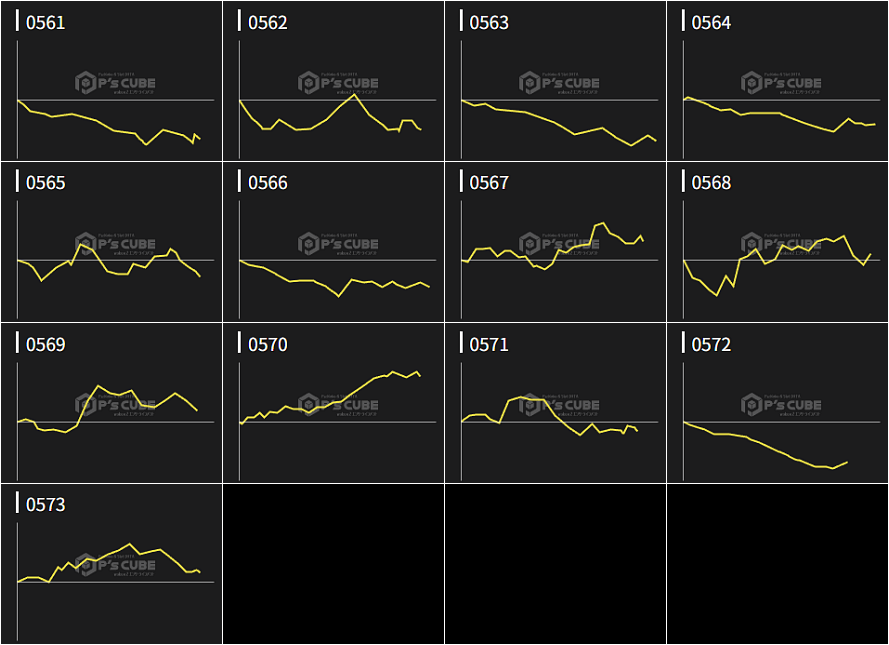The image size is (889, 645).
Task: Click the "0568" number label
Action: coord(711,183)
